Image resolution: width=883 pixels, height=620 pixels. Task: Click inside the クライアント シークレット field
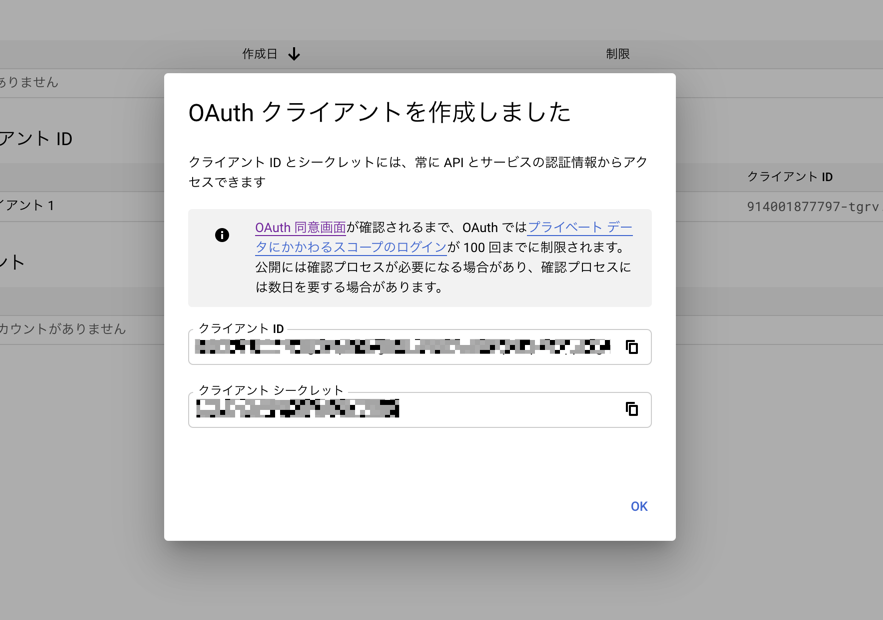400,409
